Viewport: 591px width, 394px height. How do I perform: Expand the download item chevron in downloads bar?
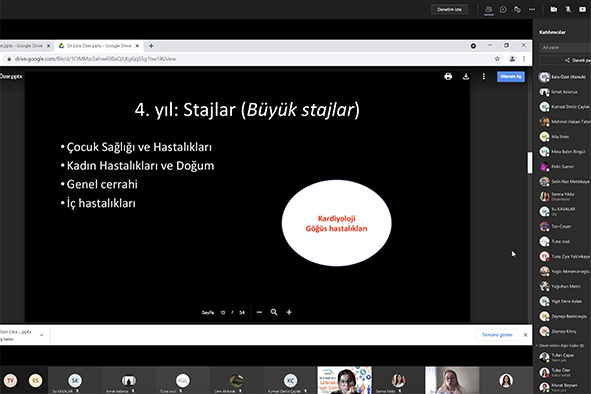coord(41,335)
